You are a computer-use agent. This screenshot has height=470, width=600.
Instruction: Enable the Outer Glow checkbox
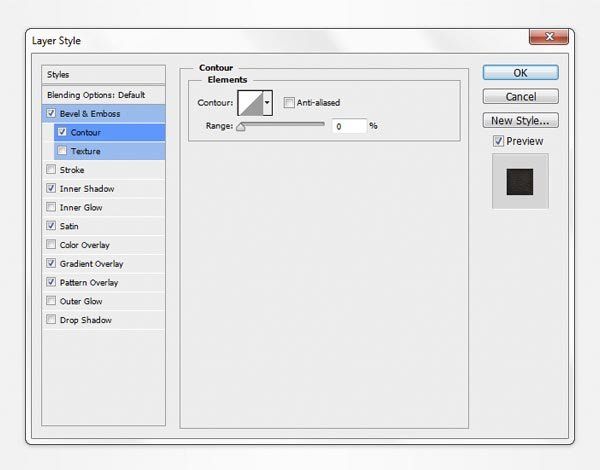click(x=51, y=300)
